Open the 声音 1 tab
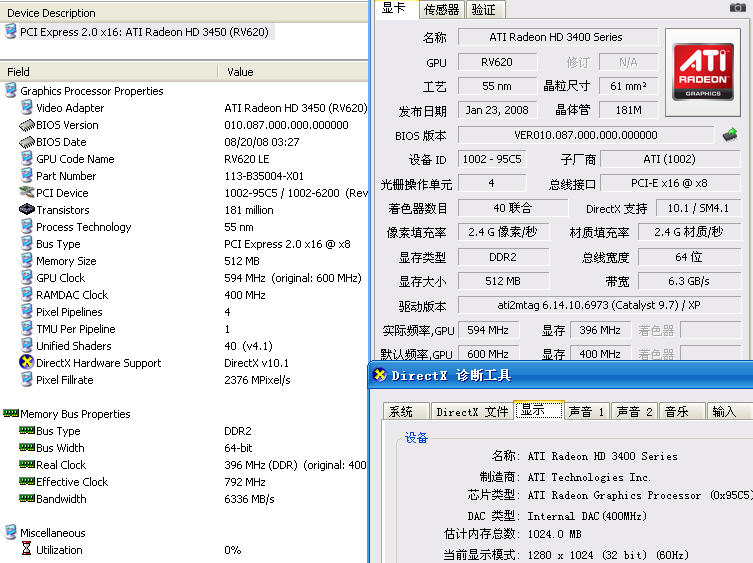This screenshot has height=563, width=753. point(586,411)
